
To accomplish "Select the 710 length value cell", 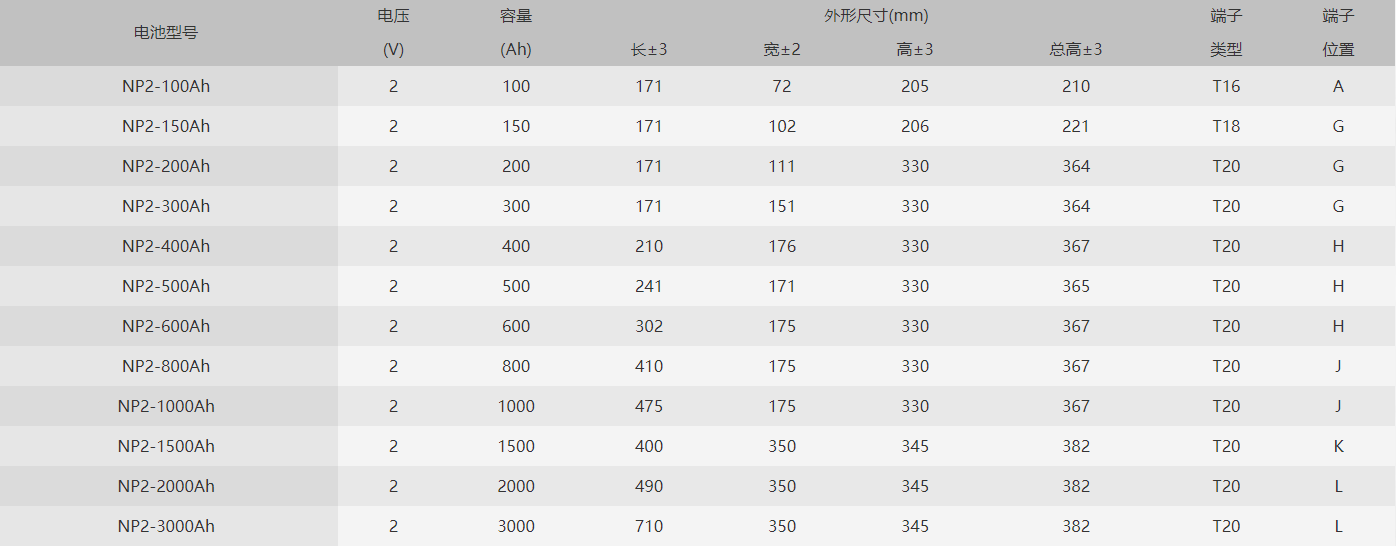I will click(649, 526).
